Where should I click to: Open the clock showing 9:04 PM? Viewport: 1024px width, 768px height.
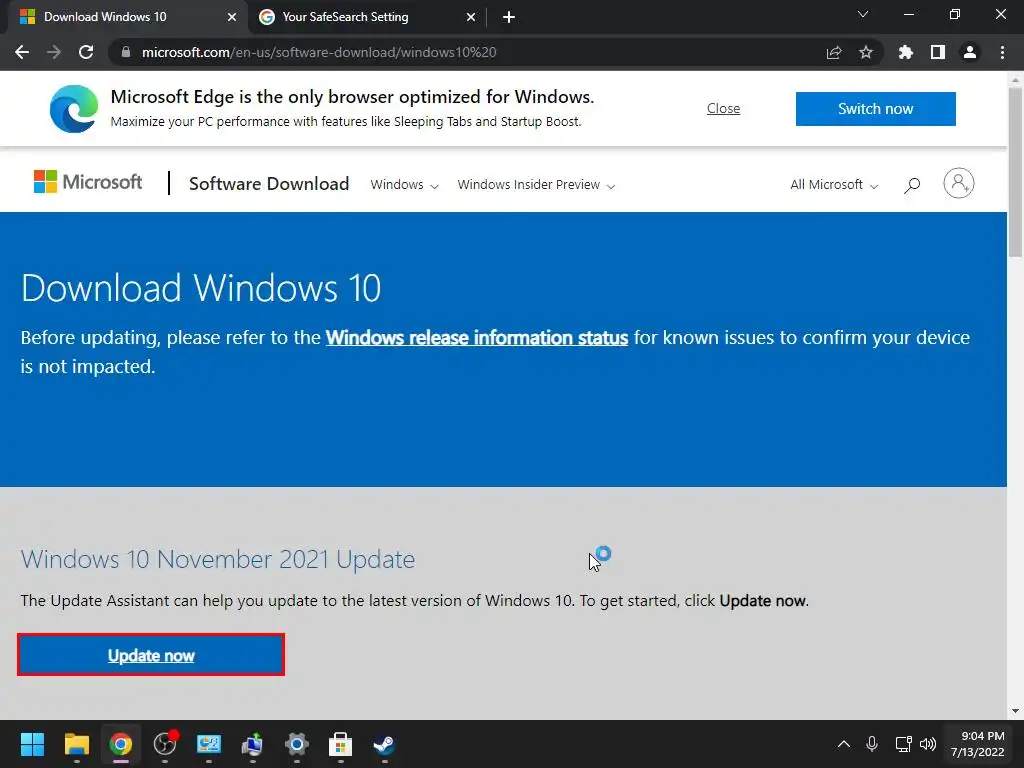(977, 744)
